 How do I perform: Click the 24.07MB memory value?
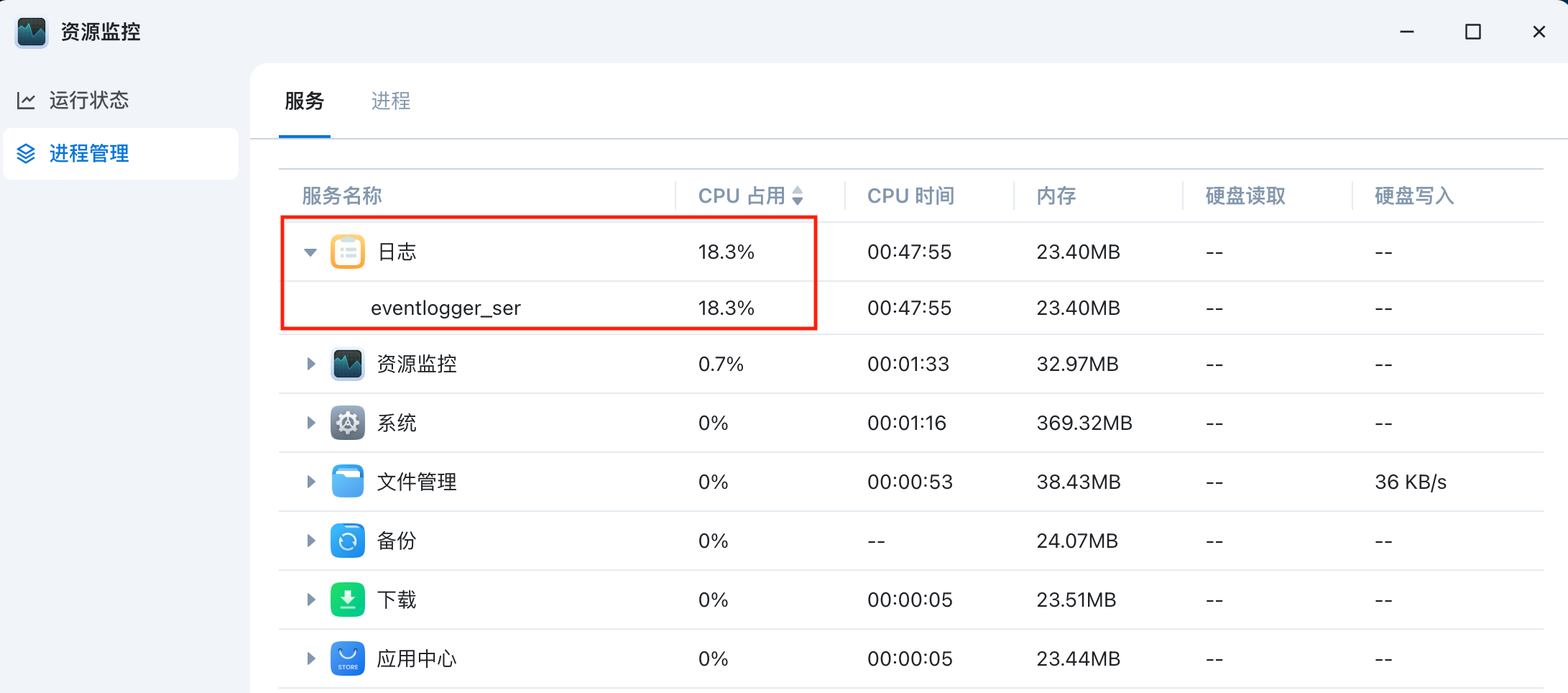click(1077, 541)
